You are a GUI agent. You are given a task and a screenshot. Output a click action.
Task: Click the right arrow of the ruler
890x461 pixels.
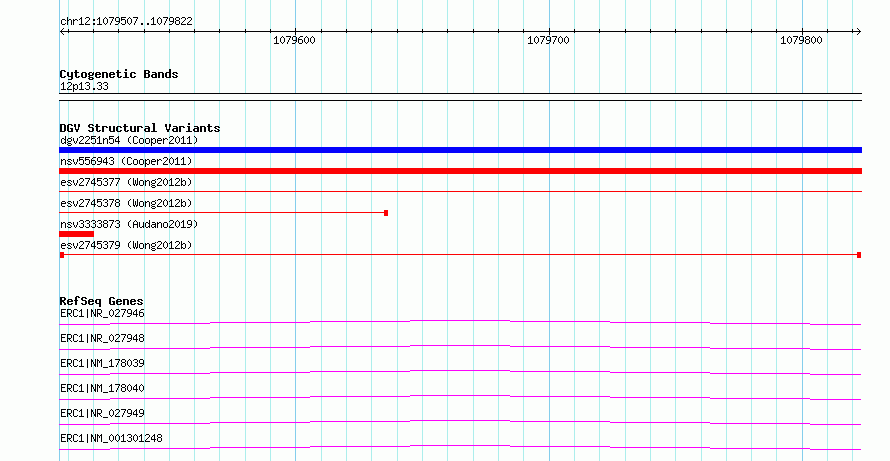[x=858, y=32]
